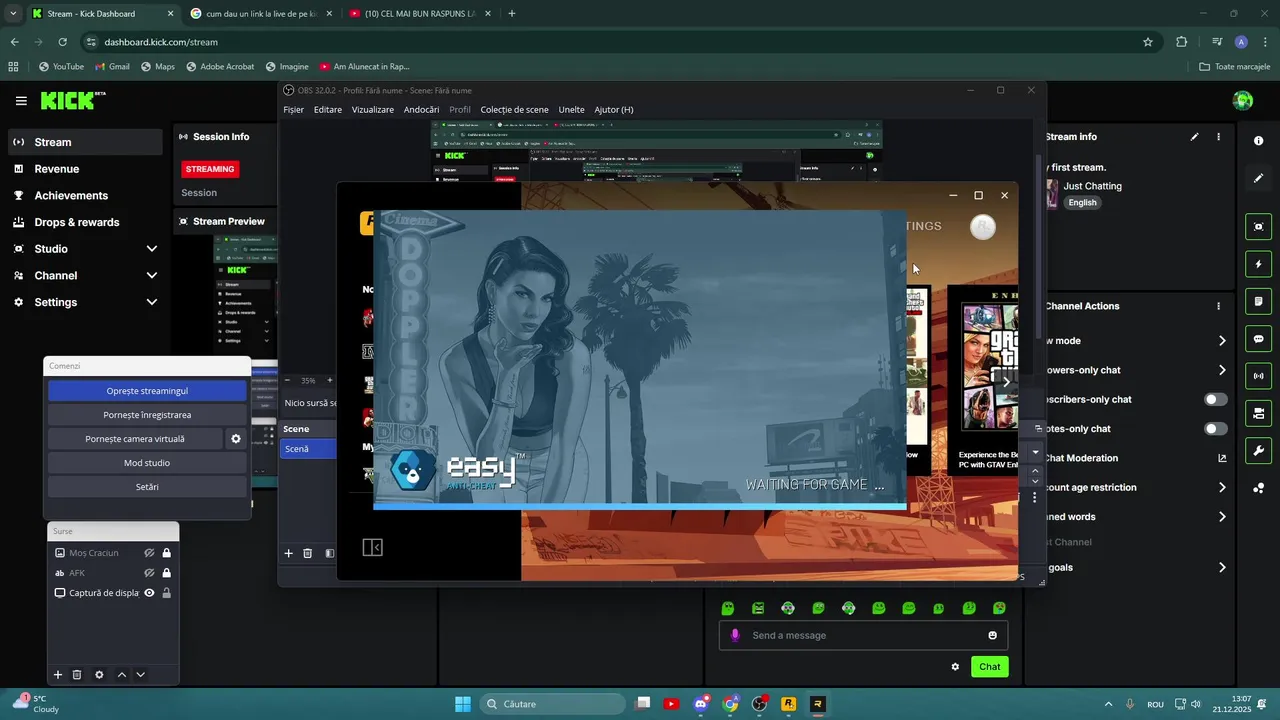Open chat settings gear beside Chat button
This screenshot has height=720, width=1280.
955,667
